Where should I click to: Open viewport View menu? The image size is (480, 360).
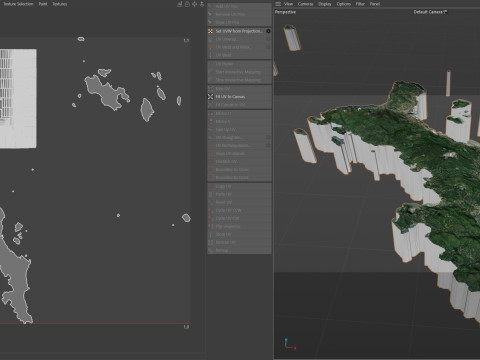[x=288, y=4]
